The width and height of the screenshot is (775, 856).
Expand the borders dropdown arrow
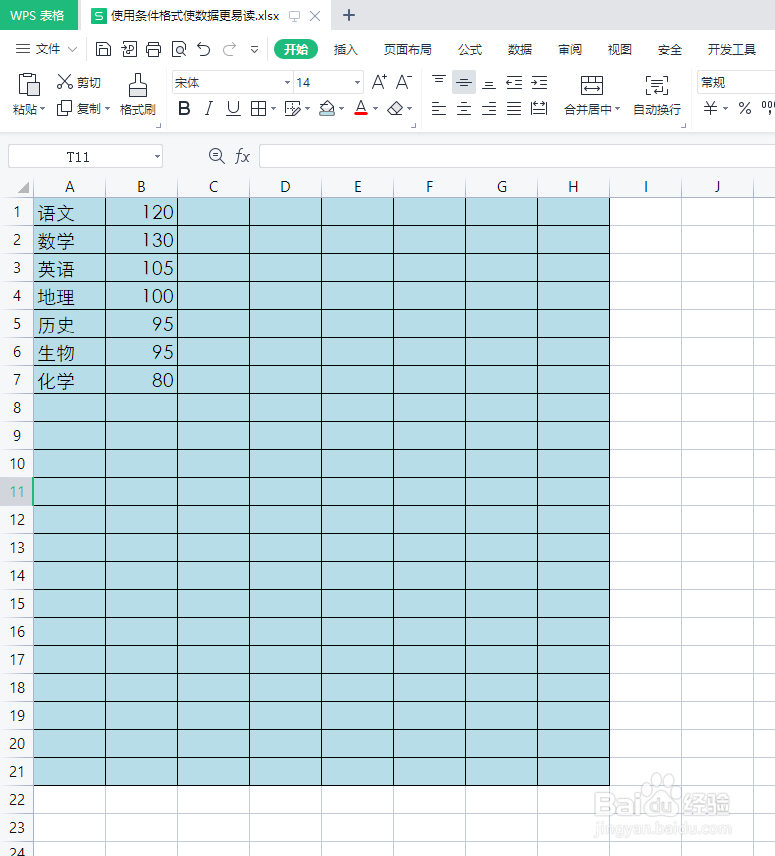pyautogui.click(x=273, y=109)
